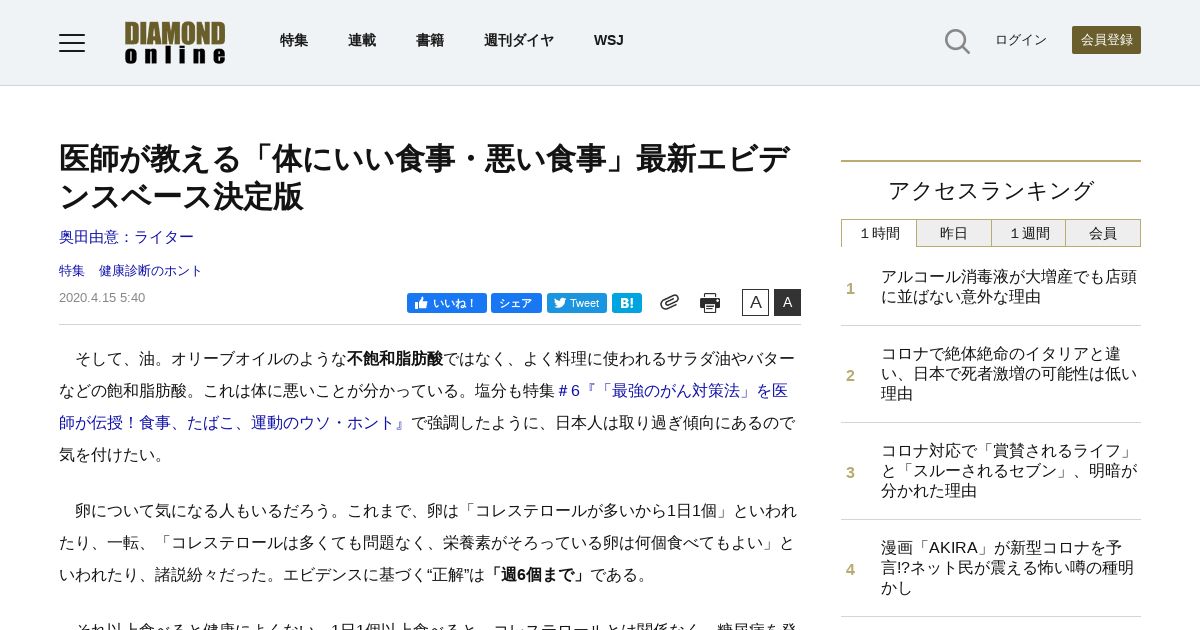Print the article with printer icon

(710, 303)
